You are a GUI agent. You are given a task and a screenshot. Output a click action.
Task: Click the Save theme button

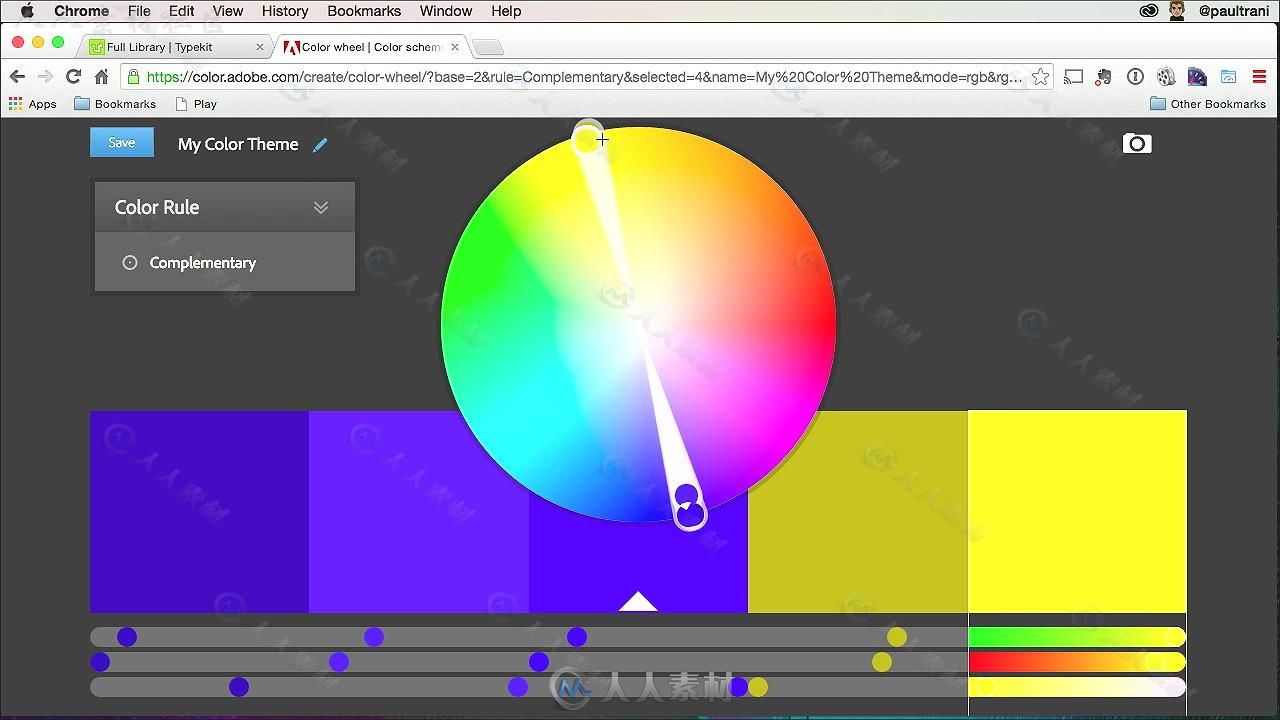[x=122, y=143]
